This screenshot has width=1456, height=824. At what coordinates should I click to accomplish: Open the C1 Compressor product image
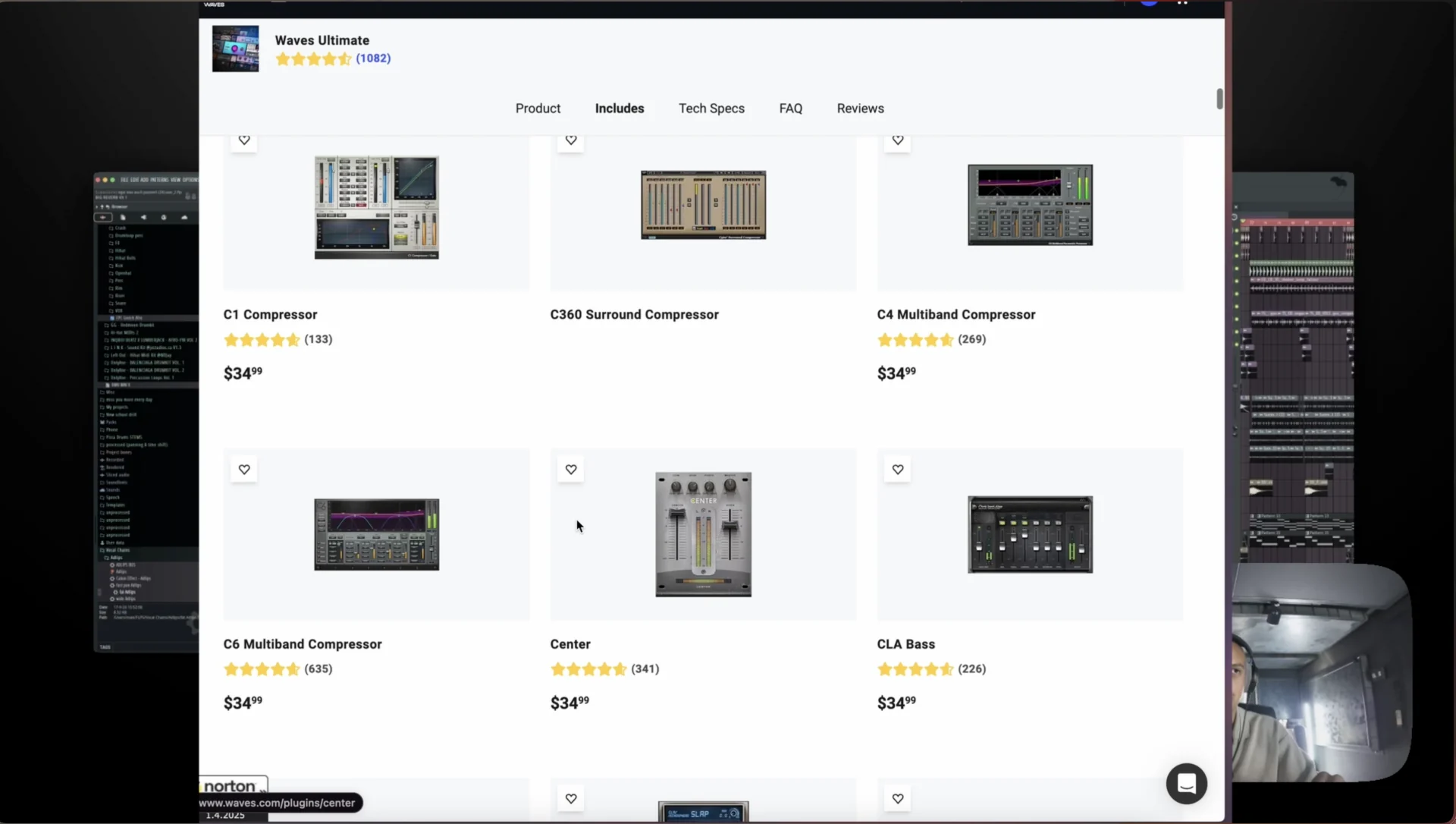pyautogui.click(x=377, y=207)
